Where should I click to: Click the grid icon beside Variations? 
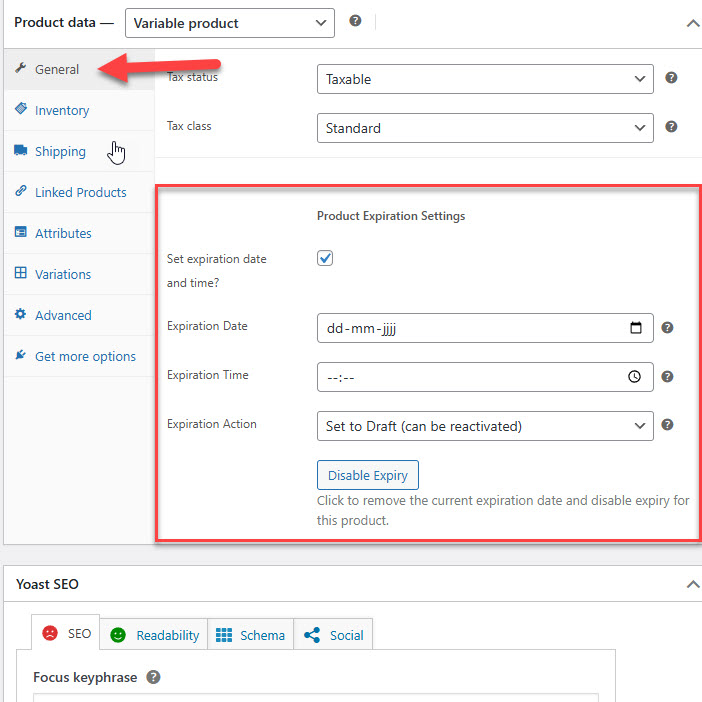click(21, 273)
